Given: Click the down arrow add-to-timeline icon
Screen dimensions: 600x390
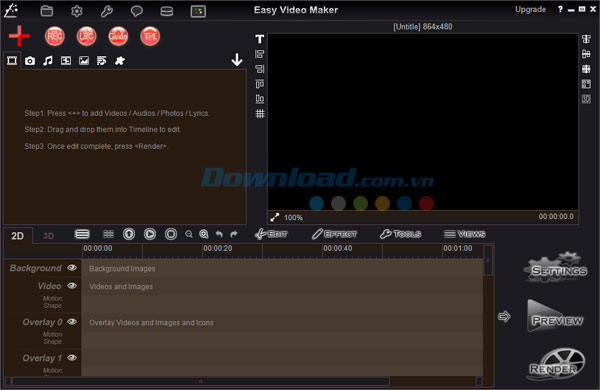Looking at the screenshot, I should point(237,60).
